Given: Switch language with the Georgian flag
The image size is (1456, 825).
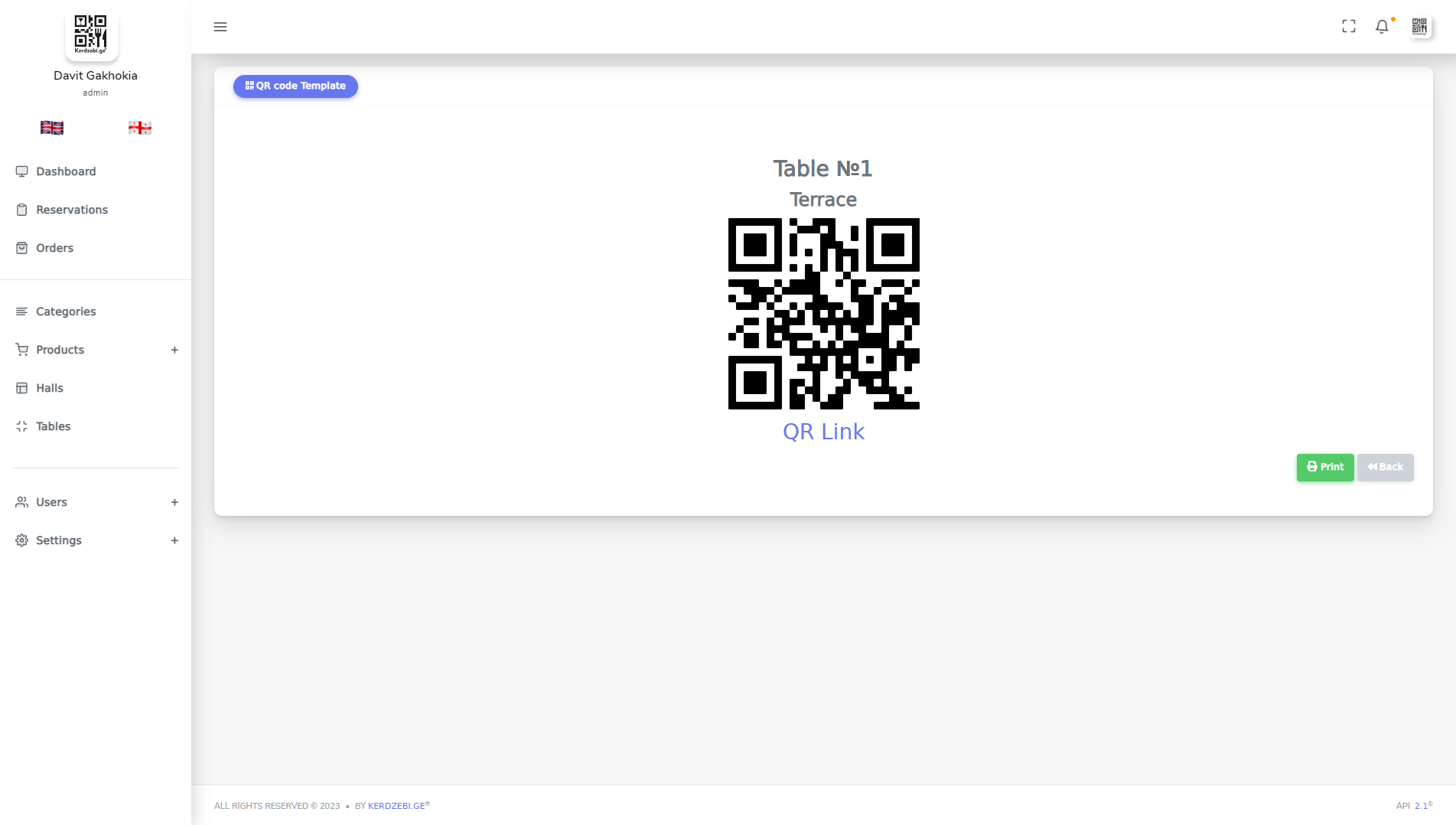Looking at the screenshot, I should pyautogui.click(x=140, y=128).
